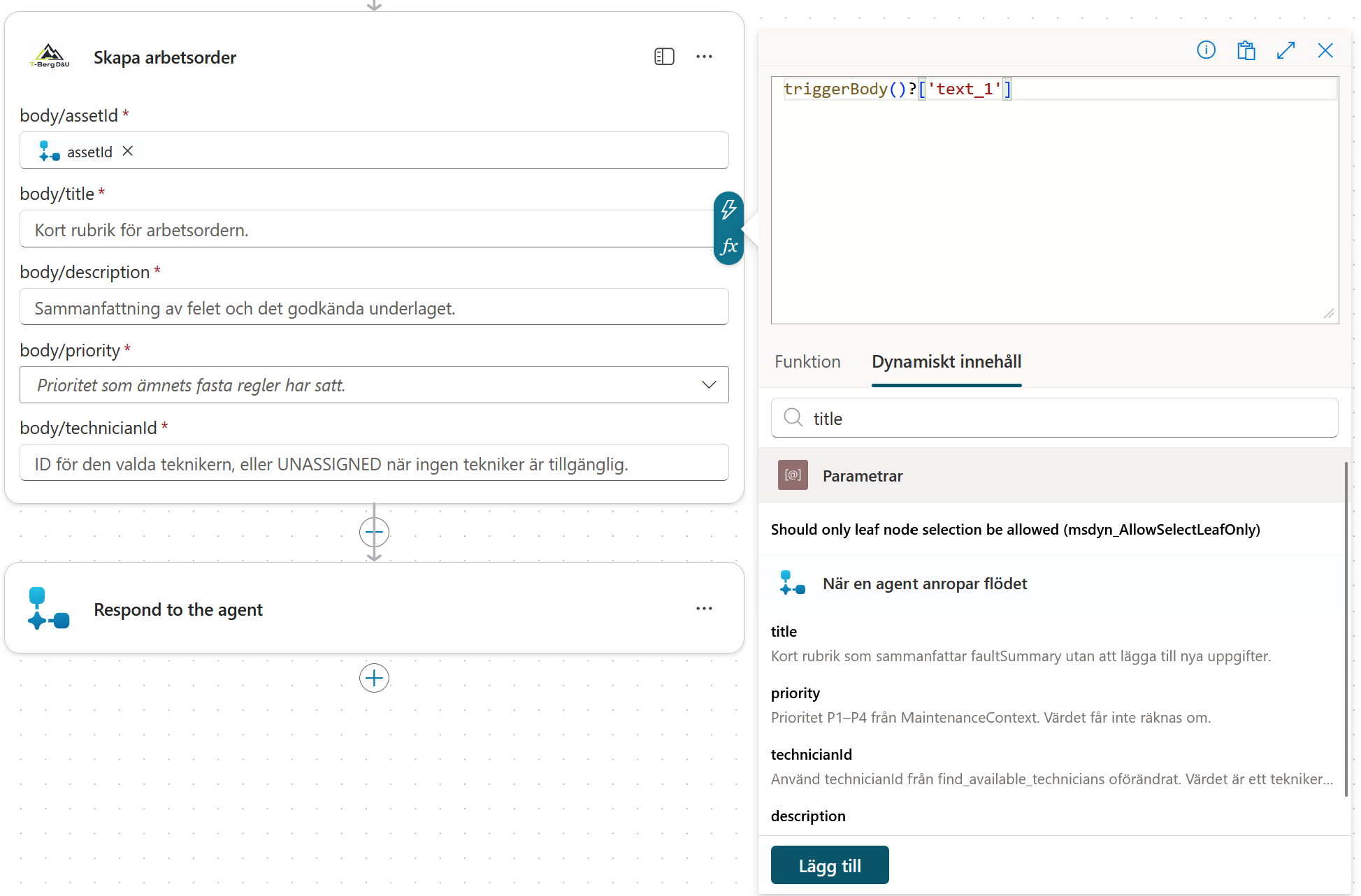Click the Respond to the agent icon
This screenshot has height=896, width=1361.
[48, 608]
